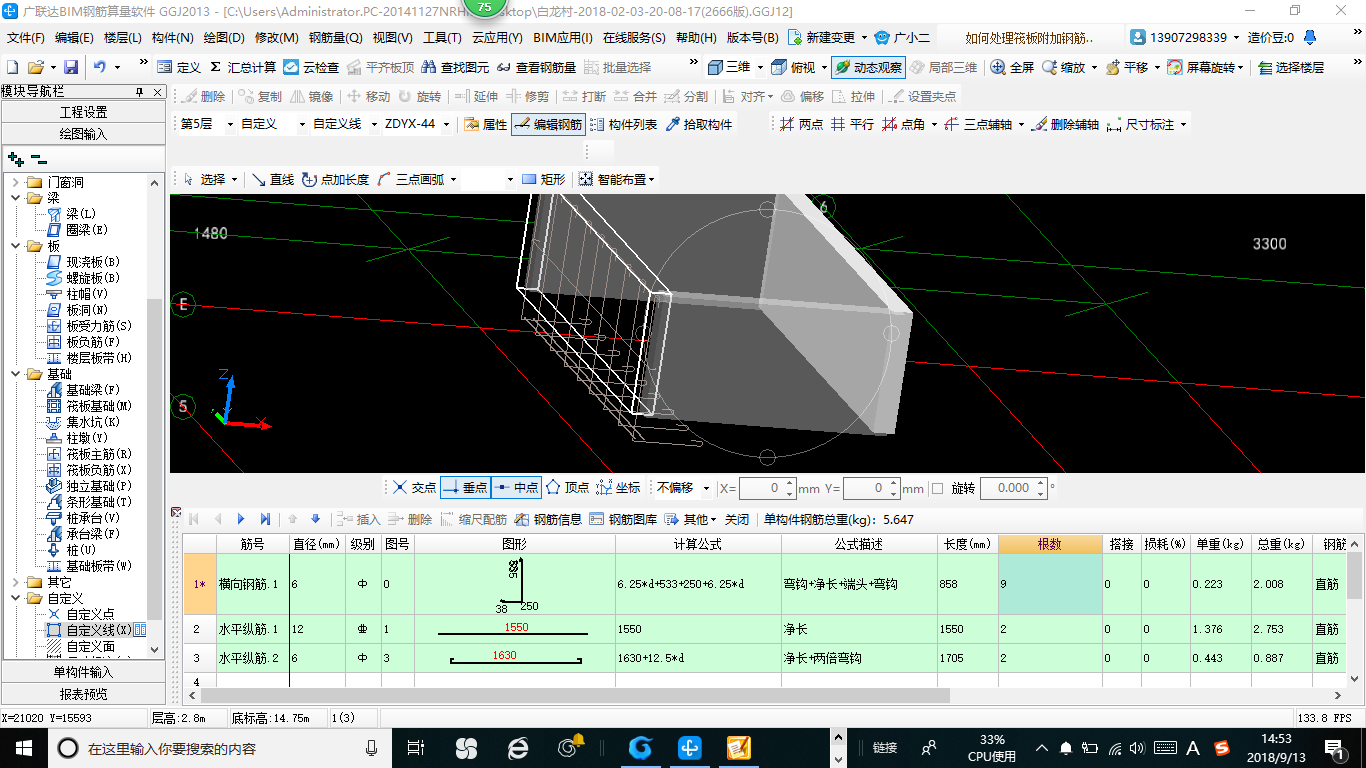Click the 根数 cell of 横向钢筋.1
This screenshot has height=768, width=1366.
coord(1049,584)
